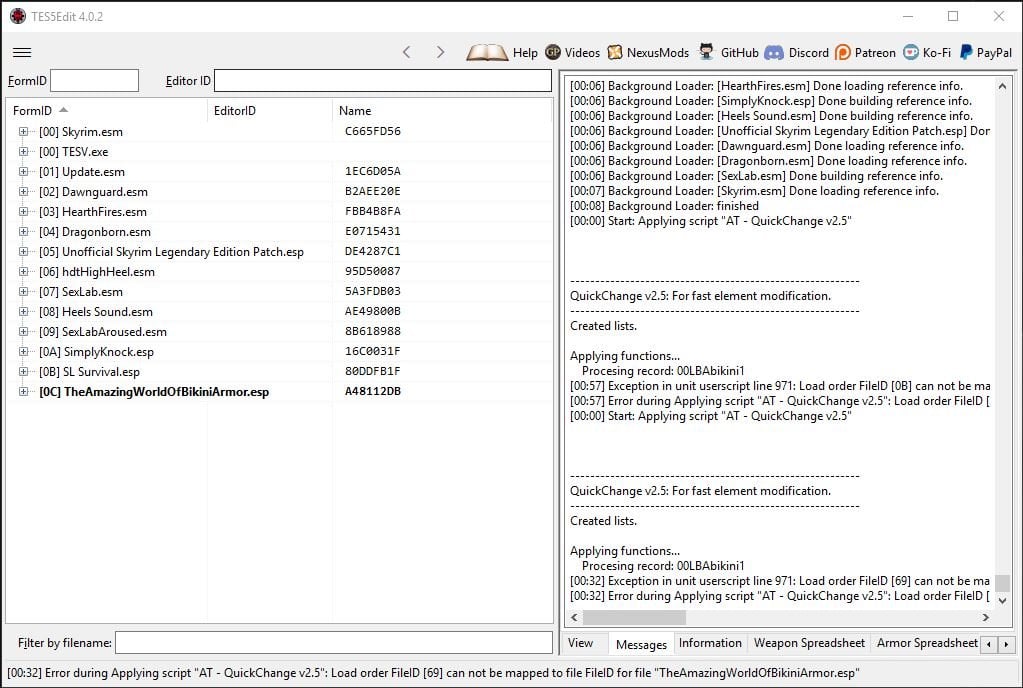Expand Skyrim.esm tree node
The height and width of the screenshot is (688, 1023).
23,132
